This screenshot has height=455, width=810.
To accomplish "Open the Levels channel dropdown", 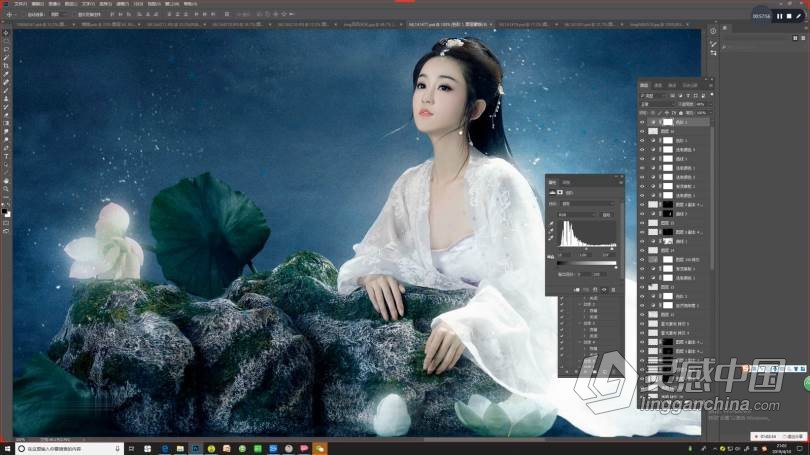I will [578, 215].
